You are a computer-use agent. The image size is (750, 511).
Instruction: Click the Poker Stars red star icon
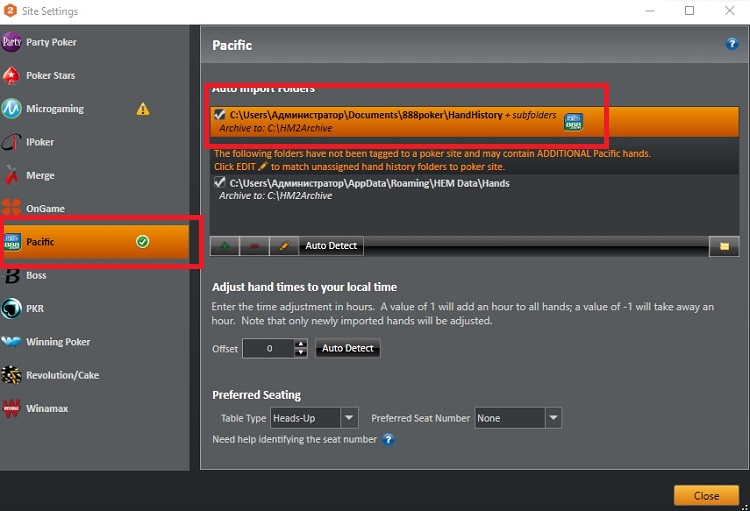(x=11, y=76)
